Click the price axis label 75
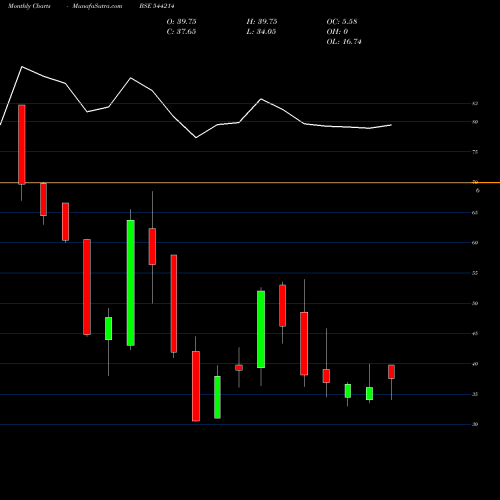The height and width of the screenshot is (500, 500). (x=475, y=152)
